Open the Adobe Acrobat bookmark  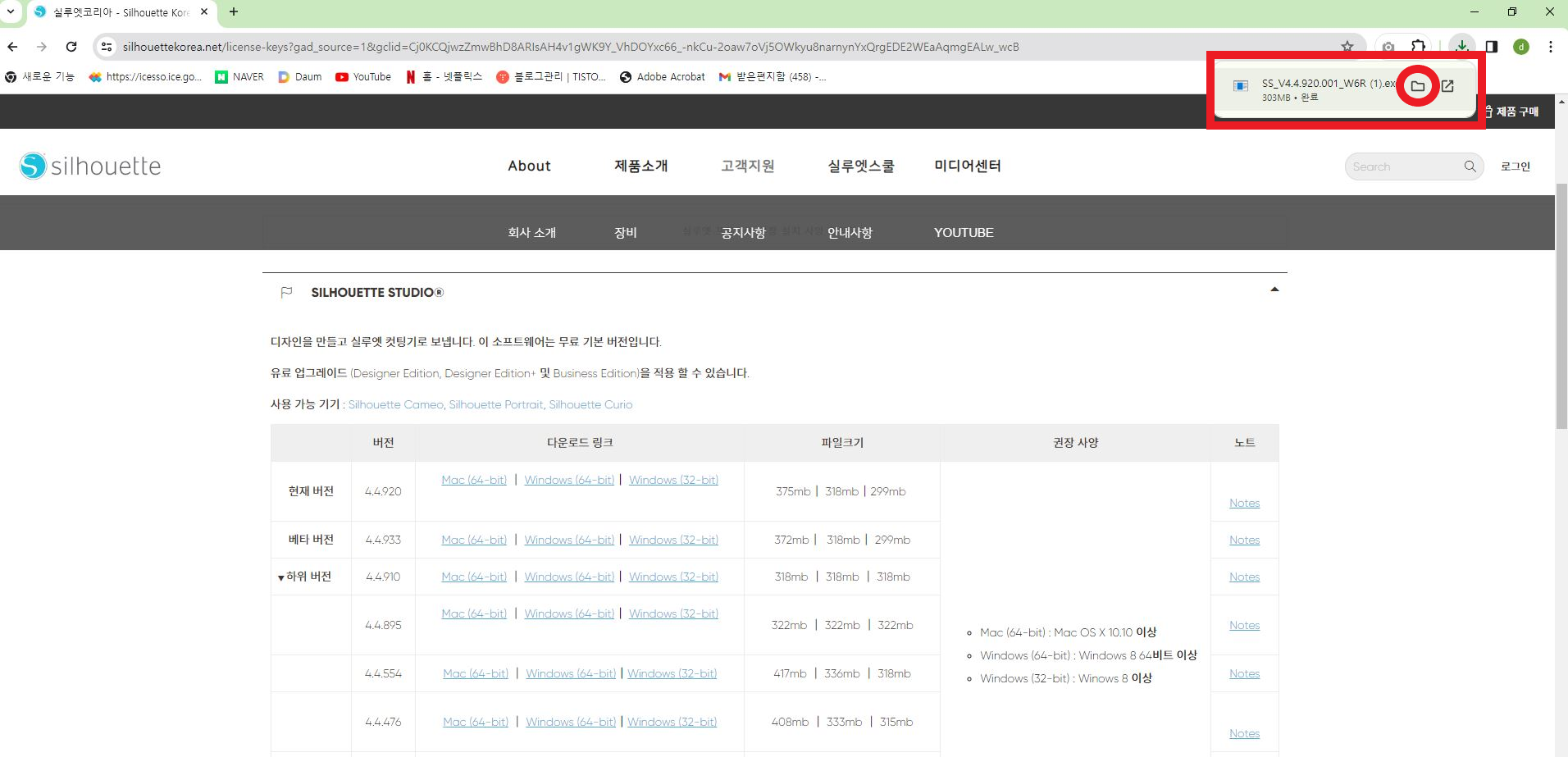coord(663,77)
